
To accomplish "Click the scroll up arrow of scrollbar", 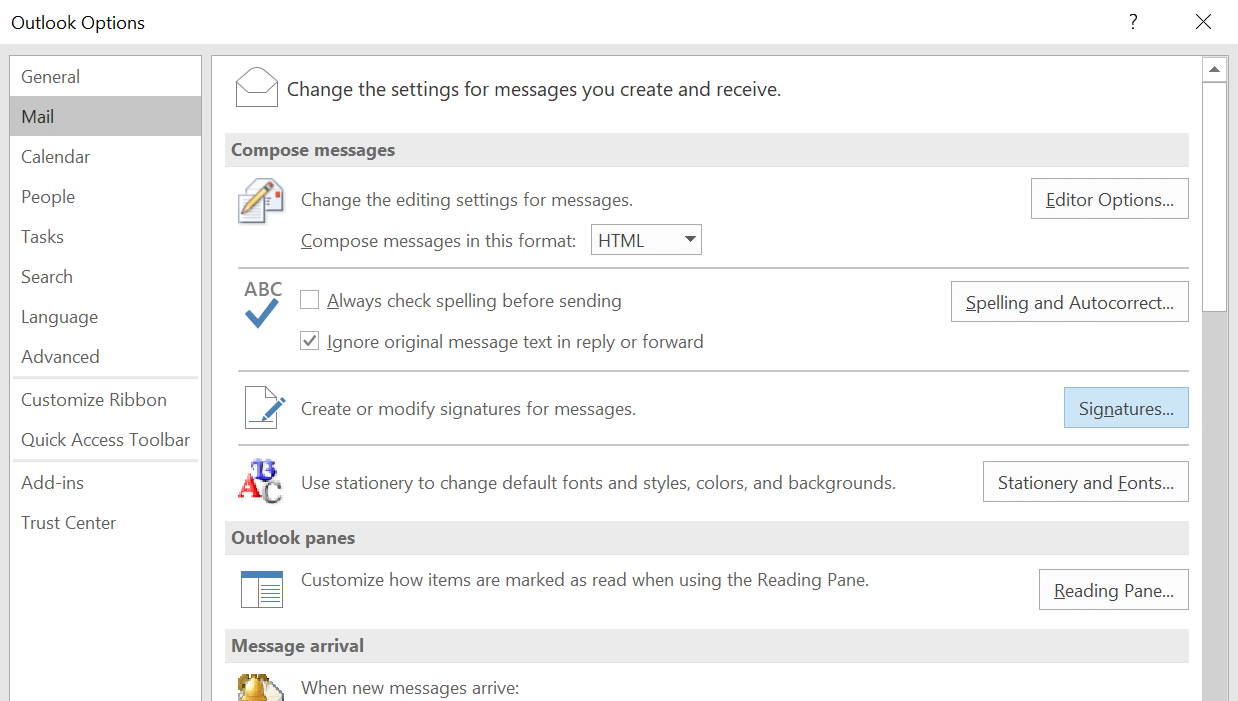I will (1214, 70).
